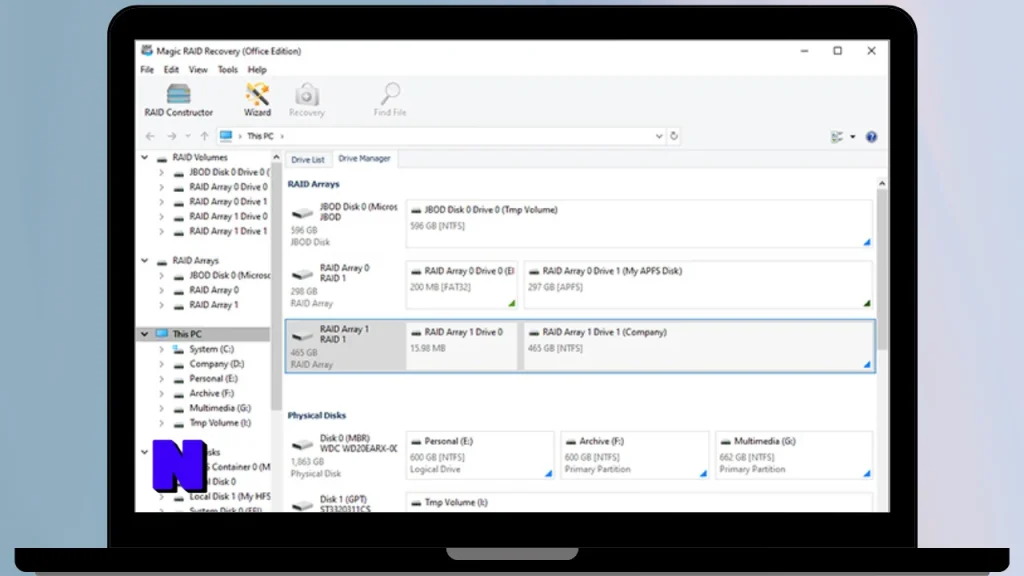Open the Help menu
The width and height of the screenshot is (1024, 576).
257,69
